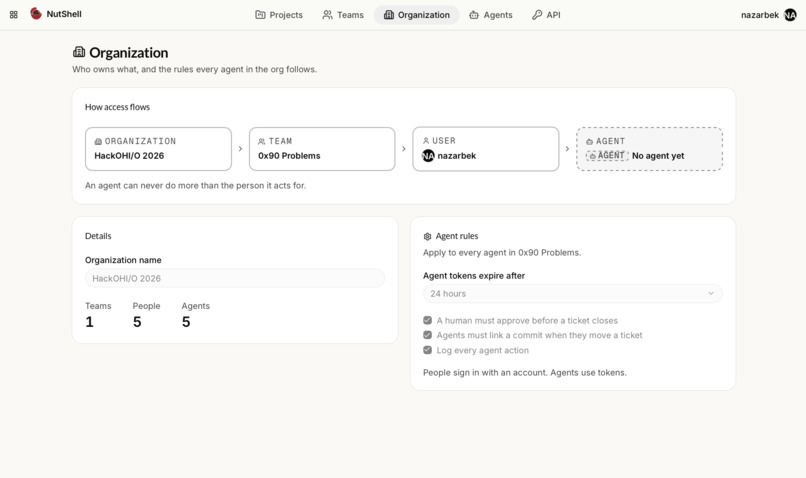Click 'Apply to every agent in 0x90 Problems' text
Viewport: 806px width, 478px height.
(x=502, y=252)
